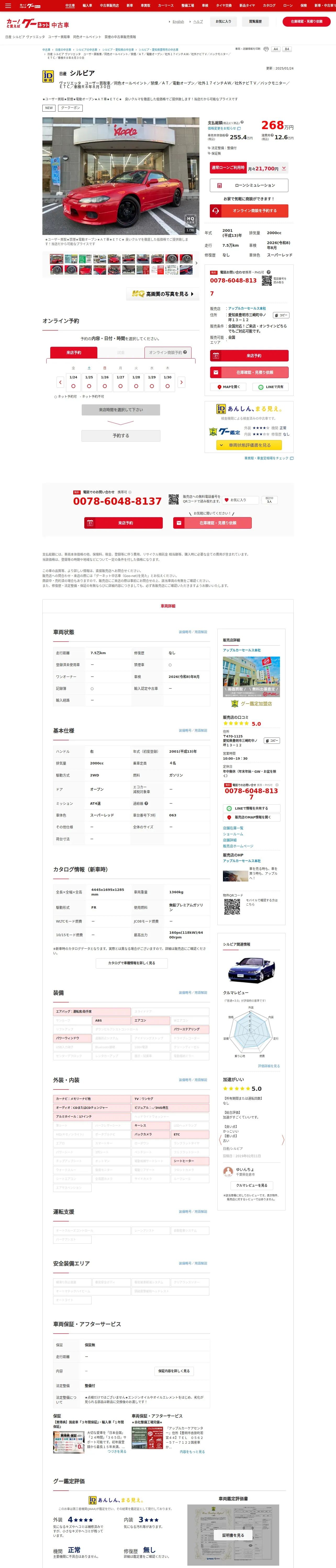Screen dimensions: 336x1568
Task: Open the hamburger menu icon in header
Action: point(8,5)
